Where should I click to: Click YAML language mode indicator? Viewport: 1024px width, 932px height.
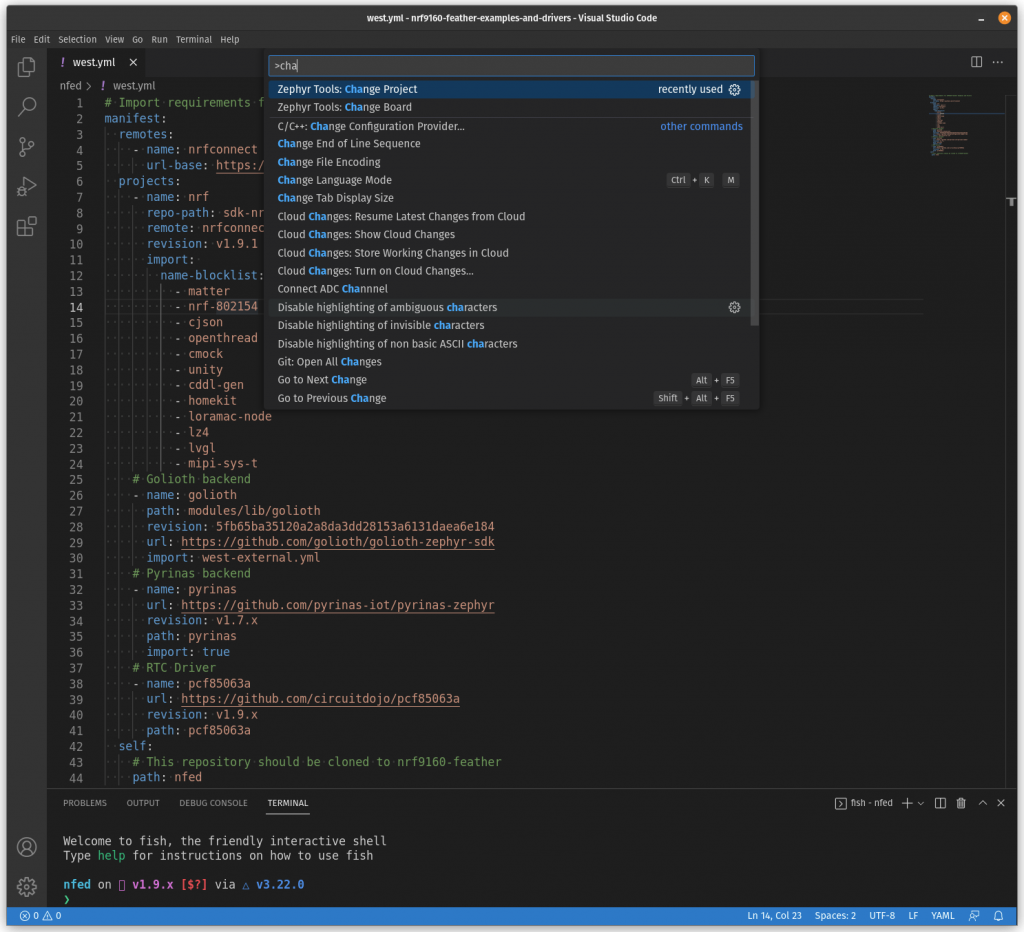click(x=942, y=916)
